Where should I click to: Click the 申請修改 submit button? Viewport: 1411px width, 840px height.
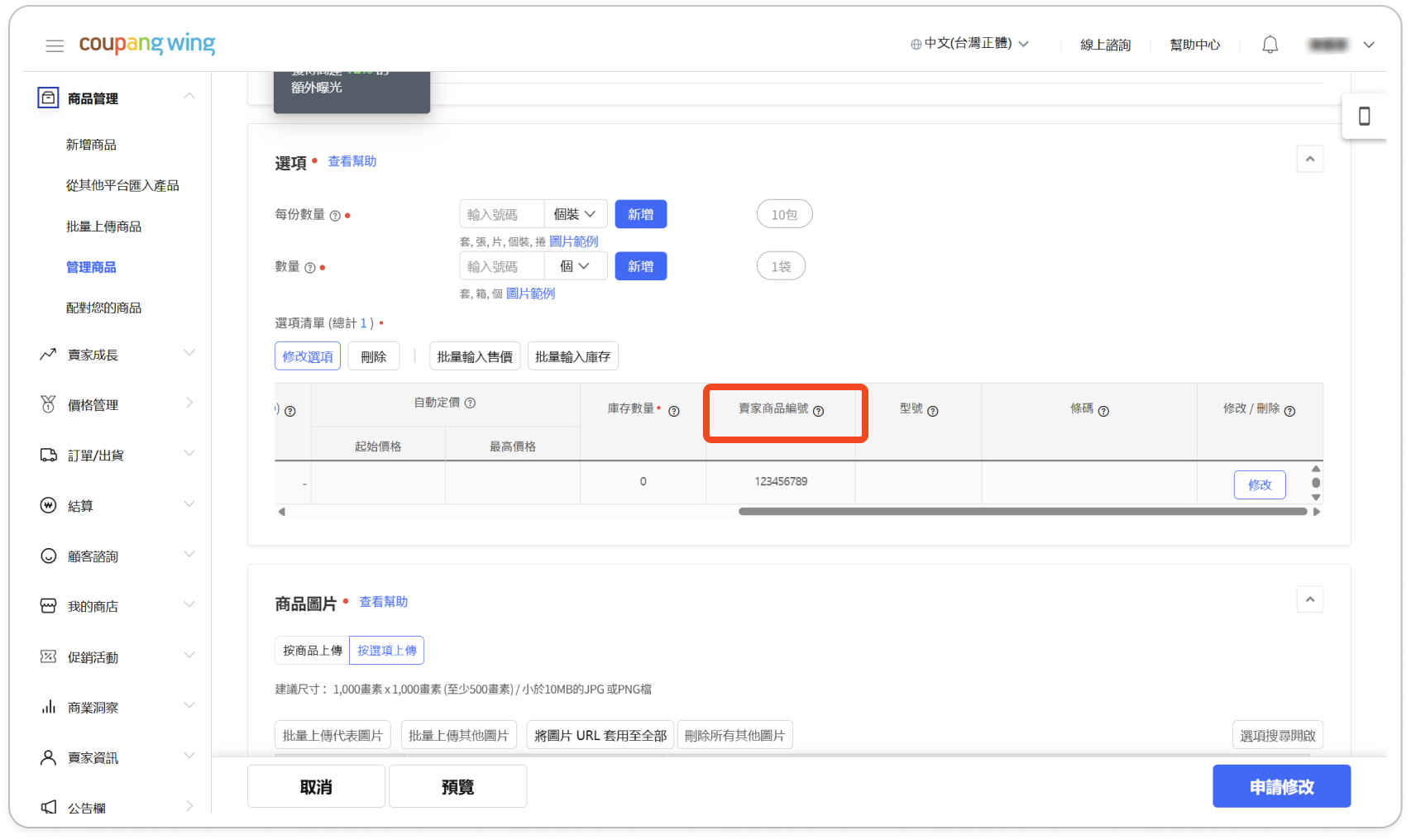1281,786
